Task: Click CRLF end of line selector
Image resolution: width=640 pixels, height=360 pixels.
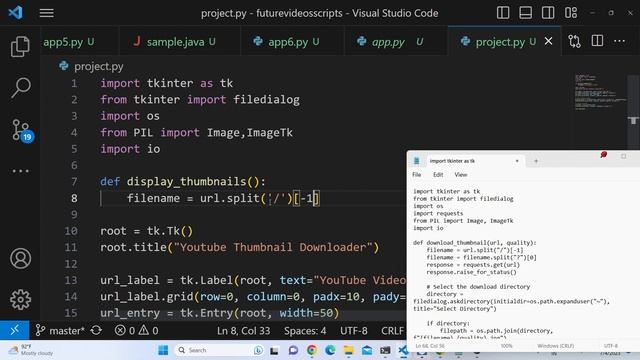Action: pyautogui.click(x=392, y=331)
